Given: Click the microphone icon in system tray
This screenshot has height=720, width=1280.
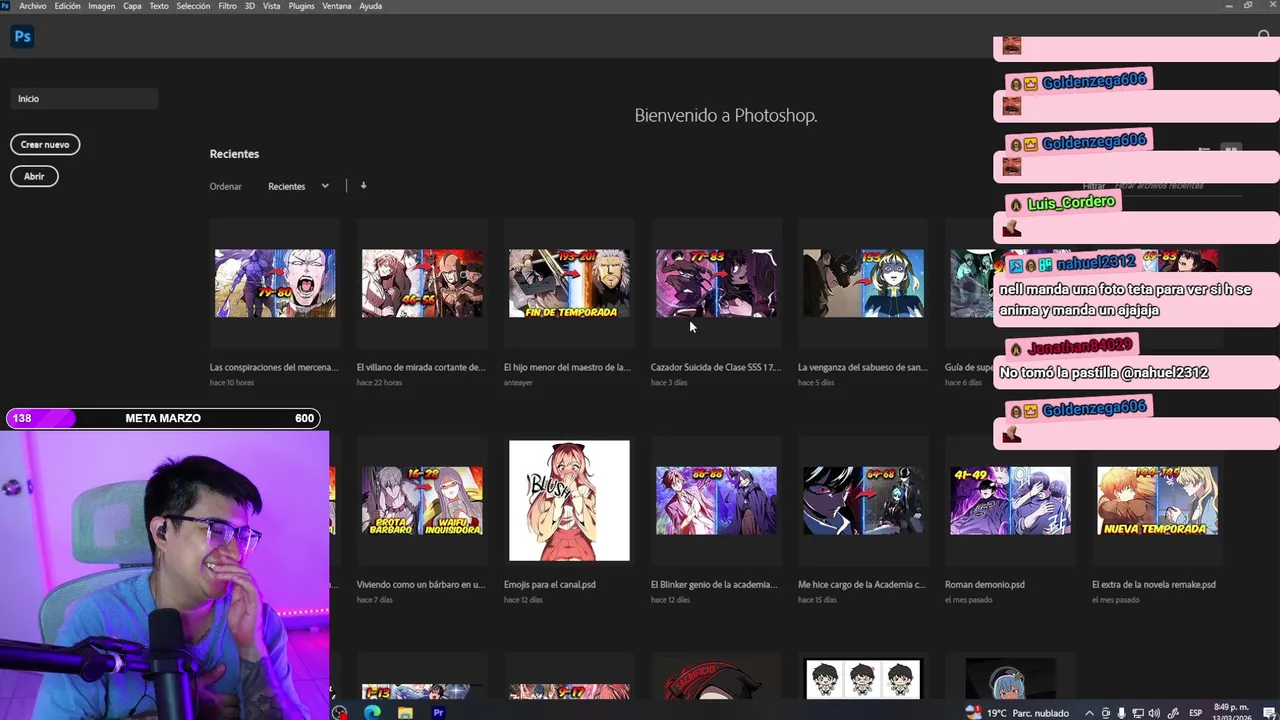Looking at the screenshot, I should pos(1121,713).
